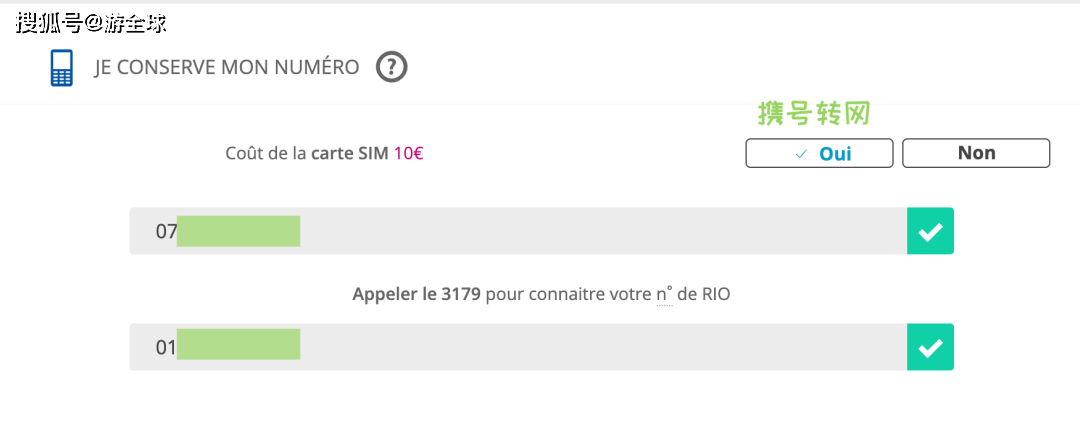Click the bold Appeler le 3179 text
Screen dimensions: 1080x426
[x=417, y=295]
